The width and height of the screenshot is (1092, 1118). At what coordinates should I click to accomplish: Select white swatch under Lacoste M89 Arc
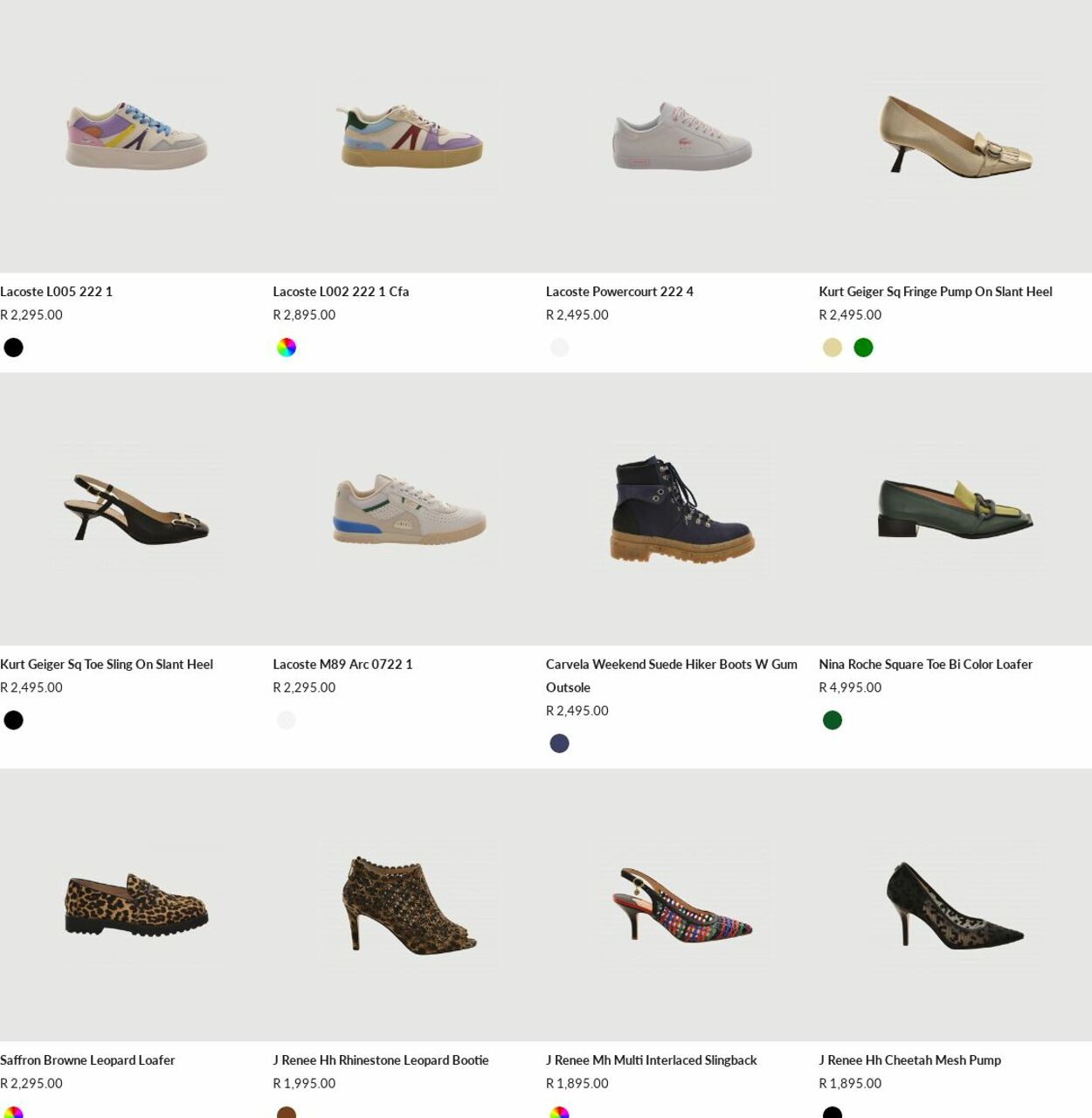[x=287, y=721]
